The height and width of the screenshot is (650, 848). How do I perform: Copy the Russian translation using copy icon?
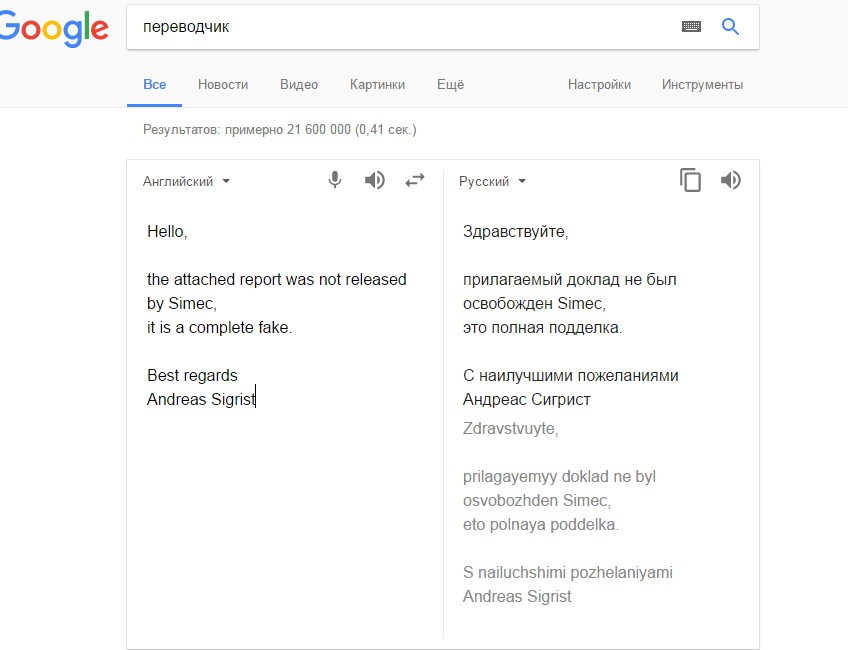(x=690, y=180)
